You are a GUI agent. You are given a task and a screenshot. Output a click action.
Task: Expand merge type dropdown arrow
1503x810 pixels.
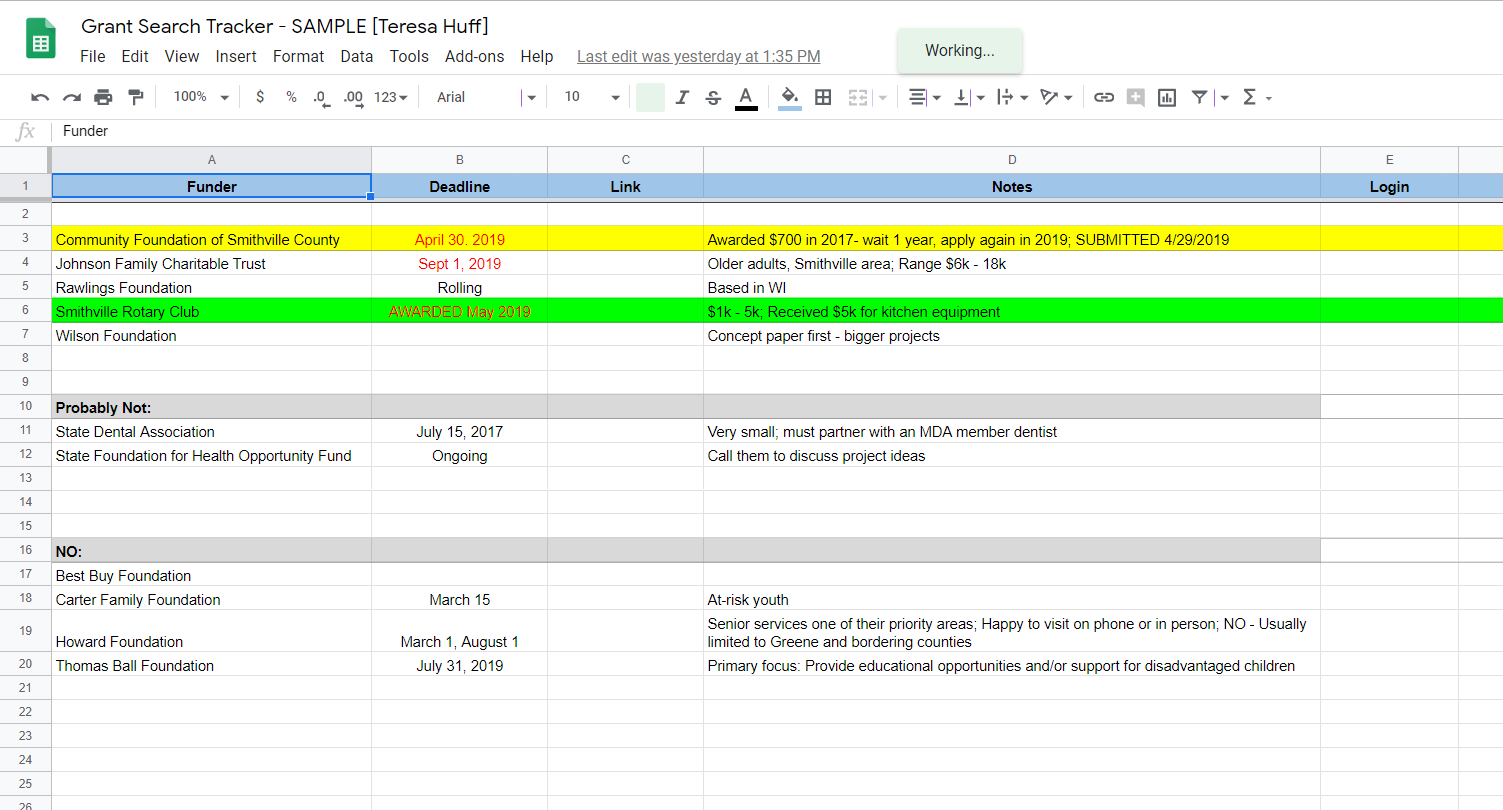point(882,98)
